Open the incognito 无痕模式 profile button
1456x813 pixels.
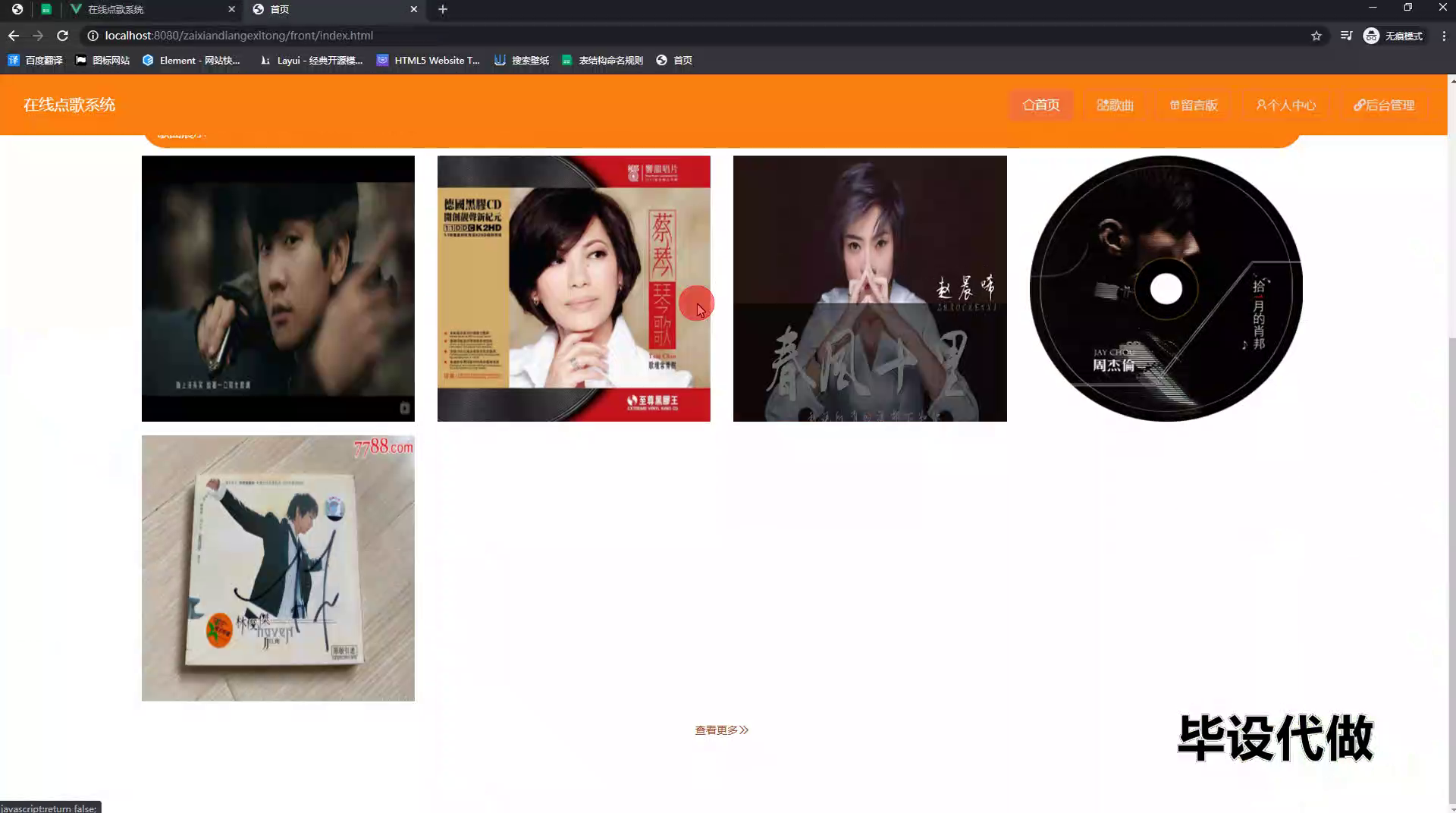click(x=1393, y=36)
